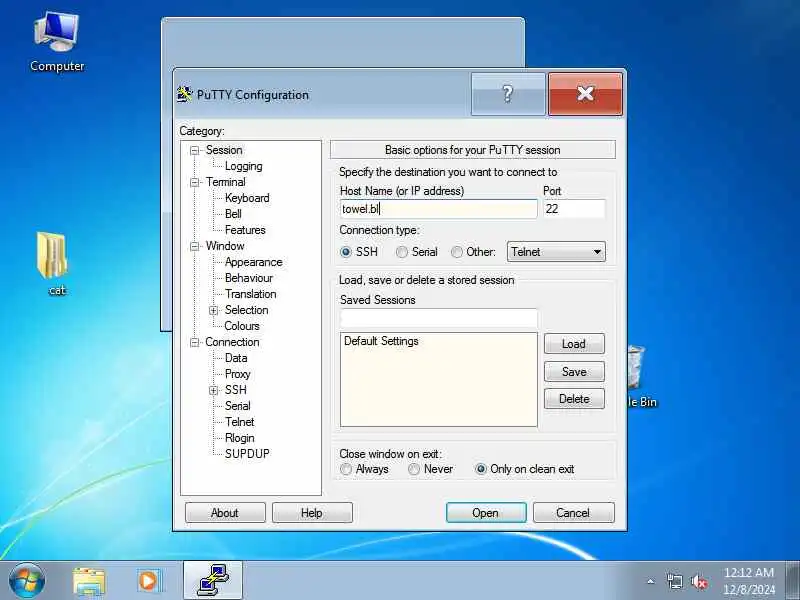Open Serial category in the tree
This screenshot has width=800, height=600.
237,406
